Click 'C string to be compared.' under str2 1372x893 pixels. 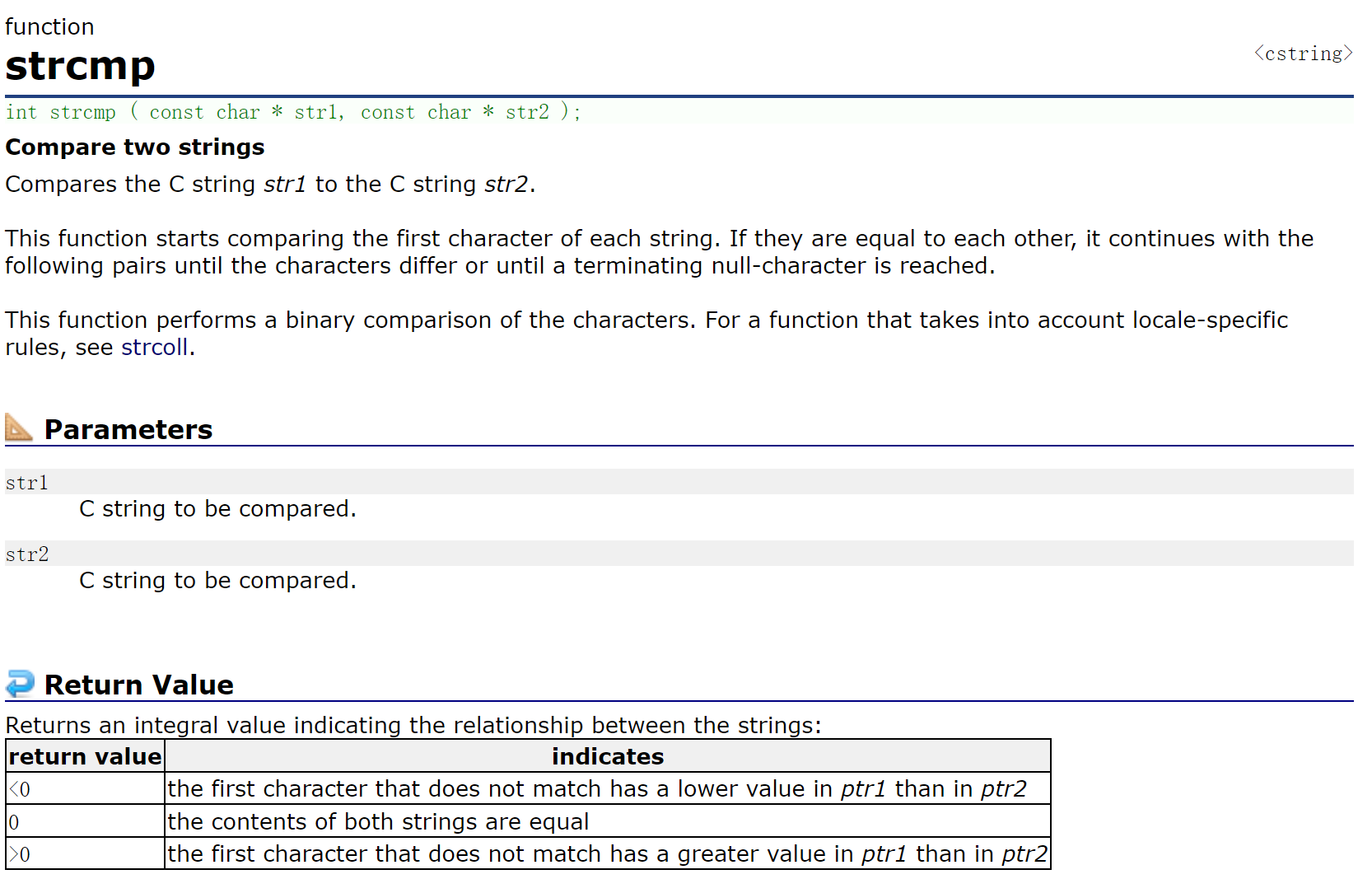coord(218,581)
